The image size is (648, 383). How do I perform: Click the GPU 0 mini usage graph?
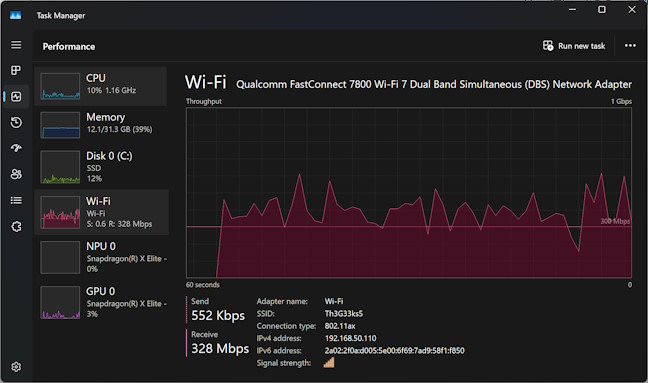[x=60, y=302]
